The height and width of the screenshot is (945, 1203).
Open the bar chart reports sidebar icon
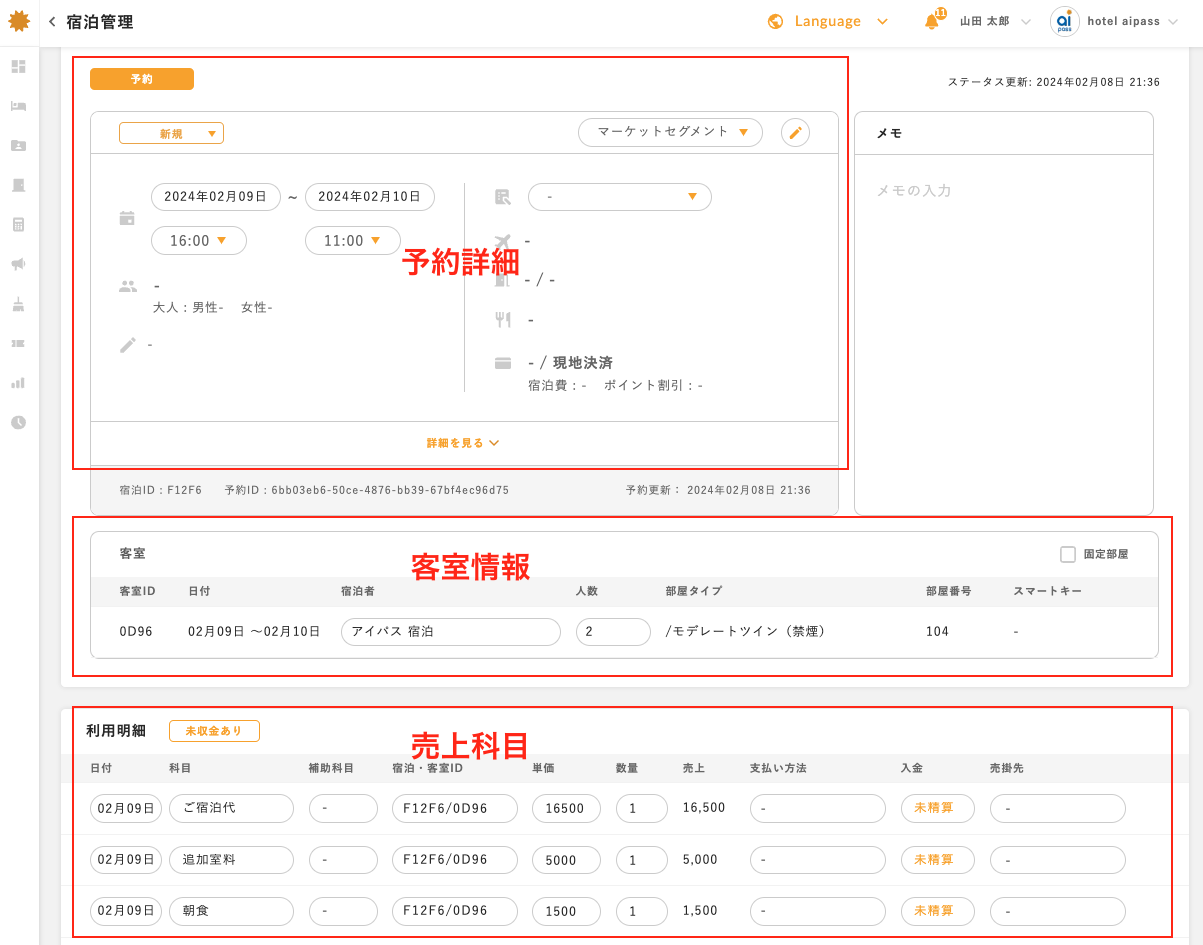tap(18, 382)
